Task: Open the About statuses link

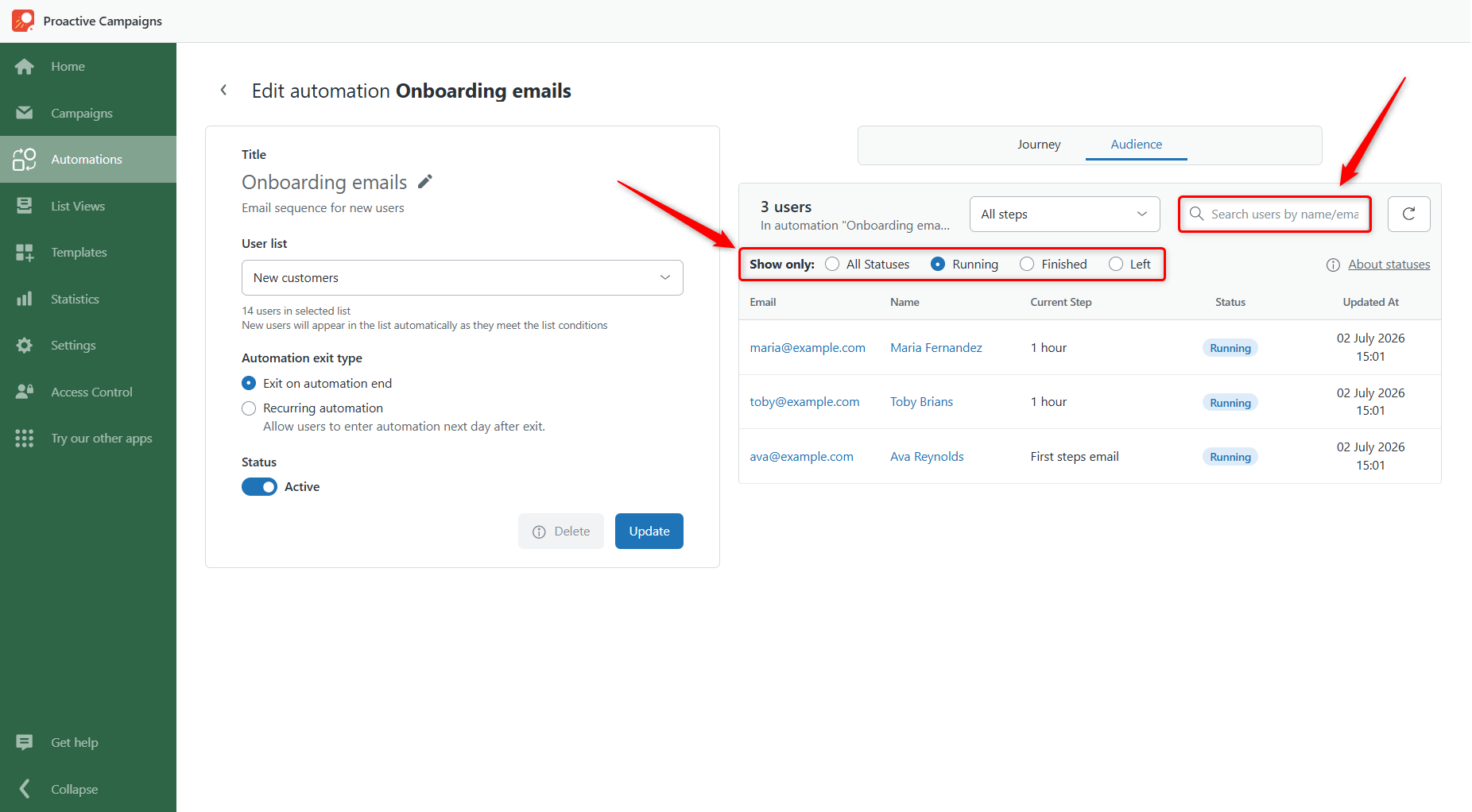Action: (x=1389, y=265)
